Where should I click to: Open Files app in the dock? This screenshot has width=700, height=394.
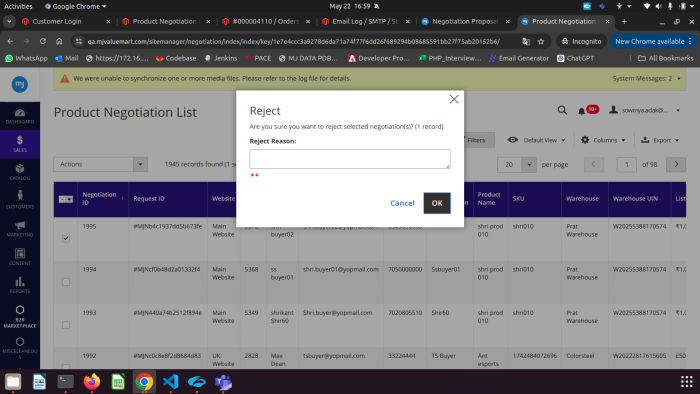(x=13, y=382)
